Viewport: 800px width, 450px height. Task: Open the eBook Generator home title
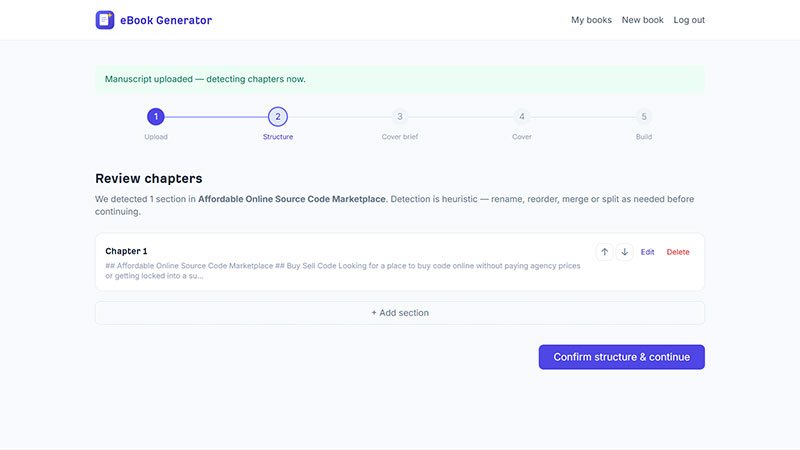pyautogui.click(x=166, y=20)
